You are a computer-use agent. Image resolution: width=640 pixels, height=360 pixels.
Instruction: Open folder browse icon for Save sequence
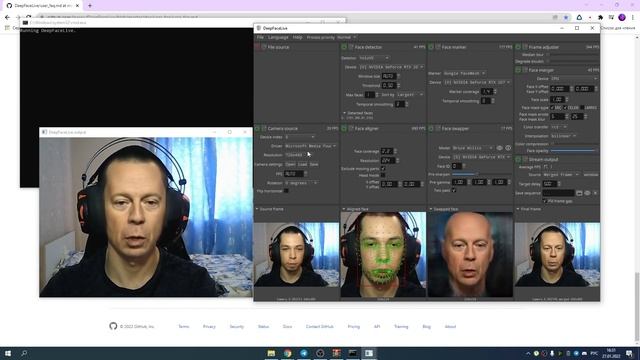(579, 193)
